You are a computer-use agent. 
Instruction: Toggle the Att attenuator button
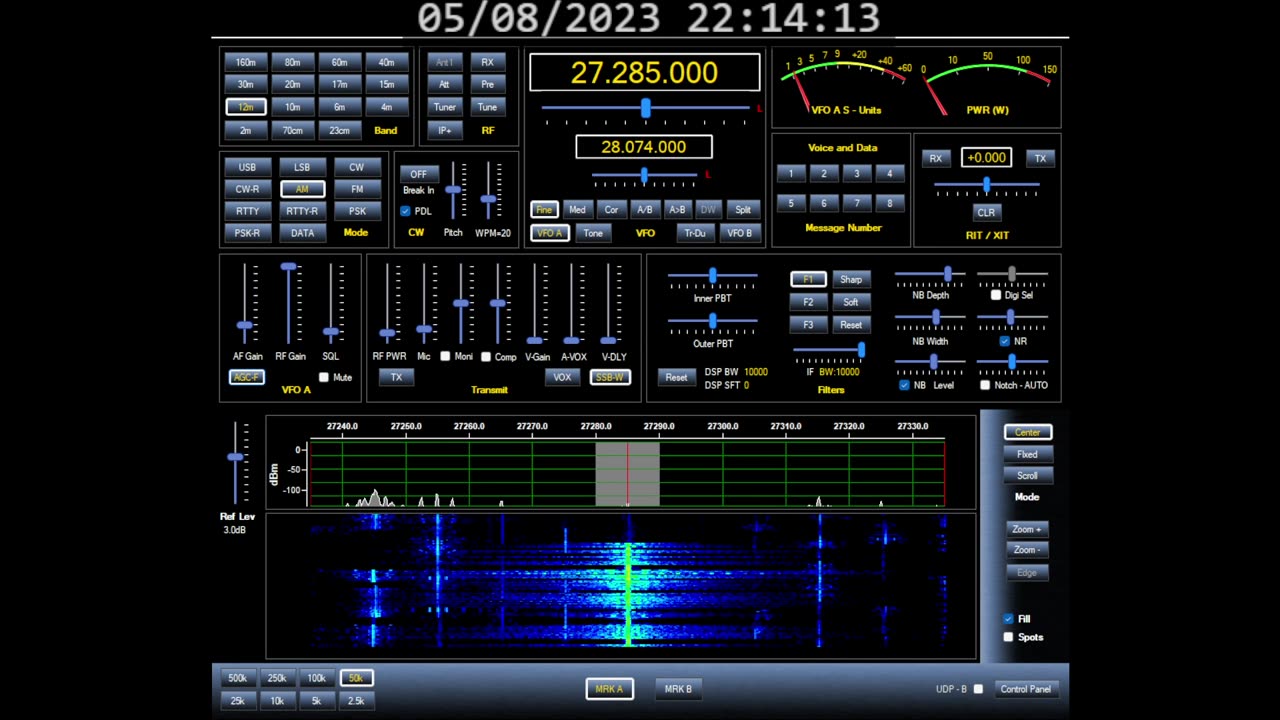click(x=444, y=84)
